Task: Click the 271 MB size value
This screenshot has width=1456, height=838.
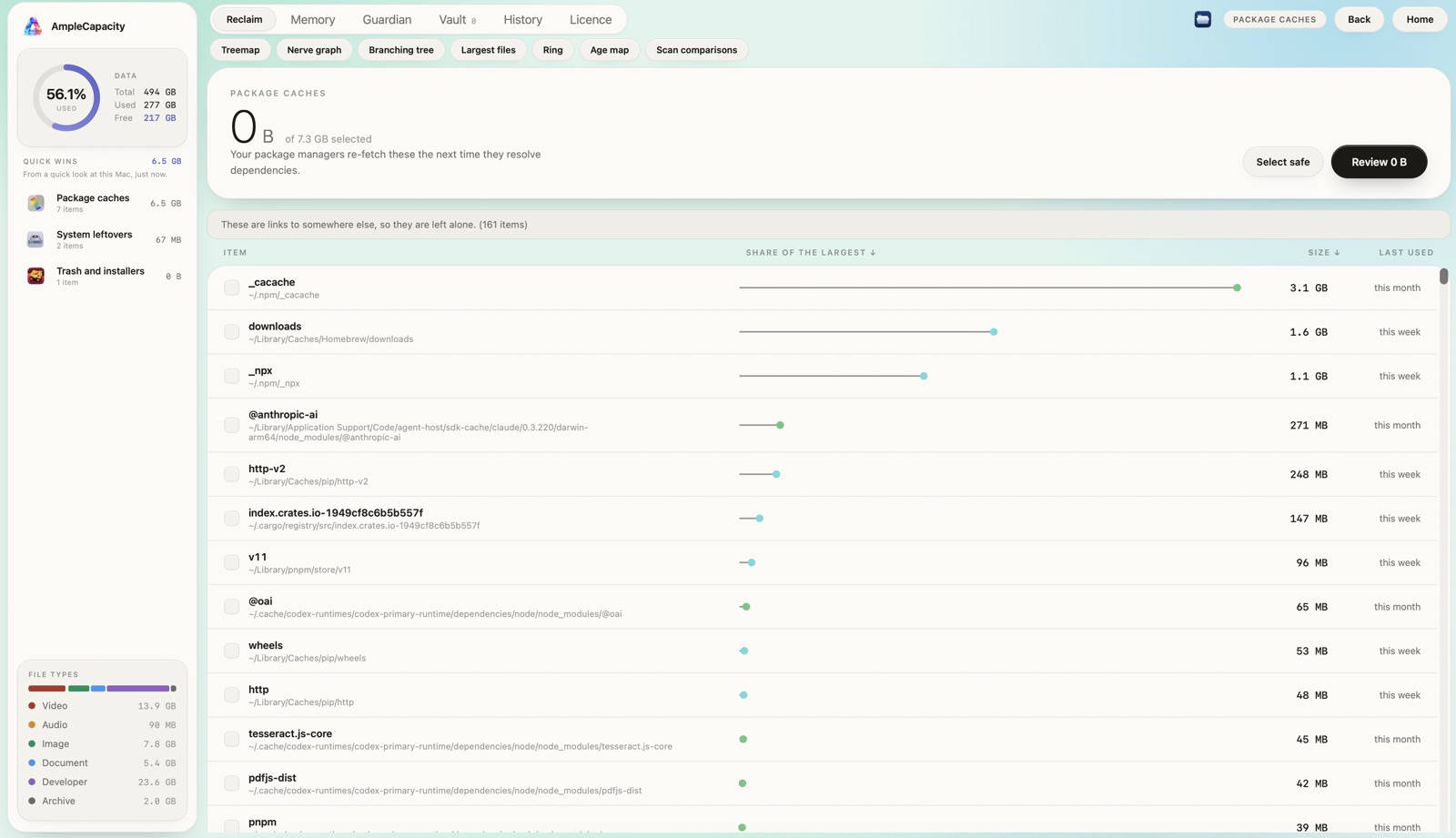Action: point(1309,425)
